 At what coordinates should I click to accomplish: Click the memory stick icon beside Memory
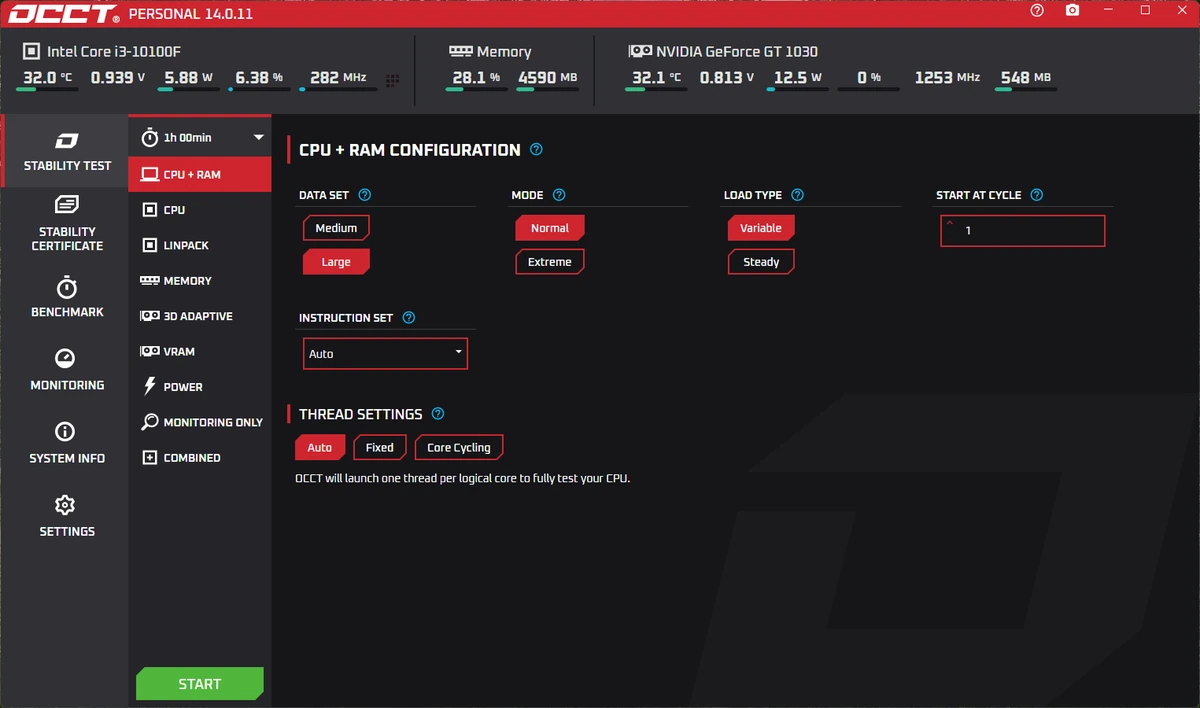point(460,51)
